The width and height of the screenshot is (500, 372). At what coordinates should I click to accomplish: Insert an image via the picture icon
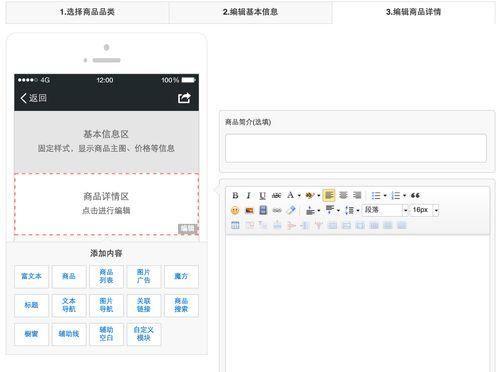[249, 210]
